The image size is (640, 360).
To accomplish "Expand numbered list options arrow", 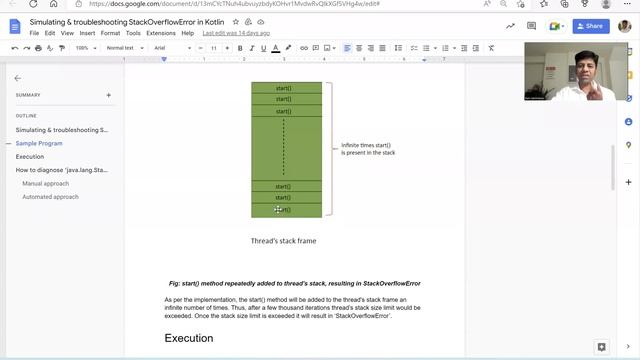I will tap(454, 48).
